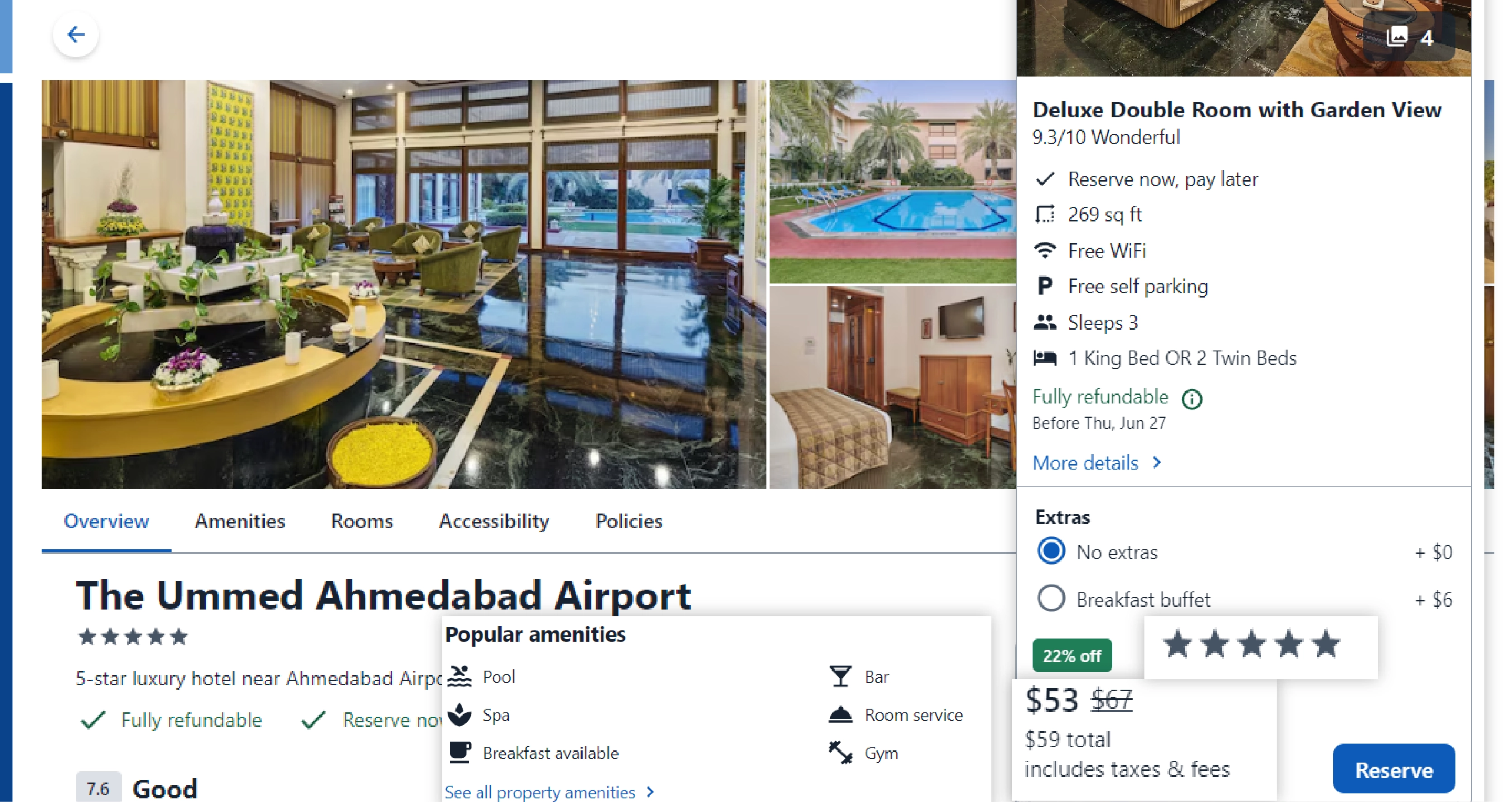
Task: Click the Free self parking P icon
Action: coord(1045,287)
